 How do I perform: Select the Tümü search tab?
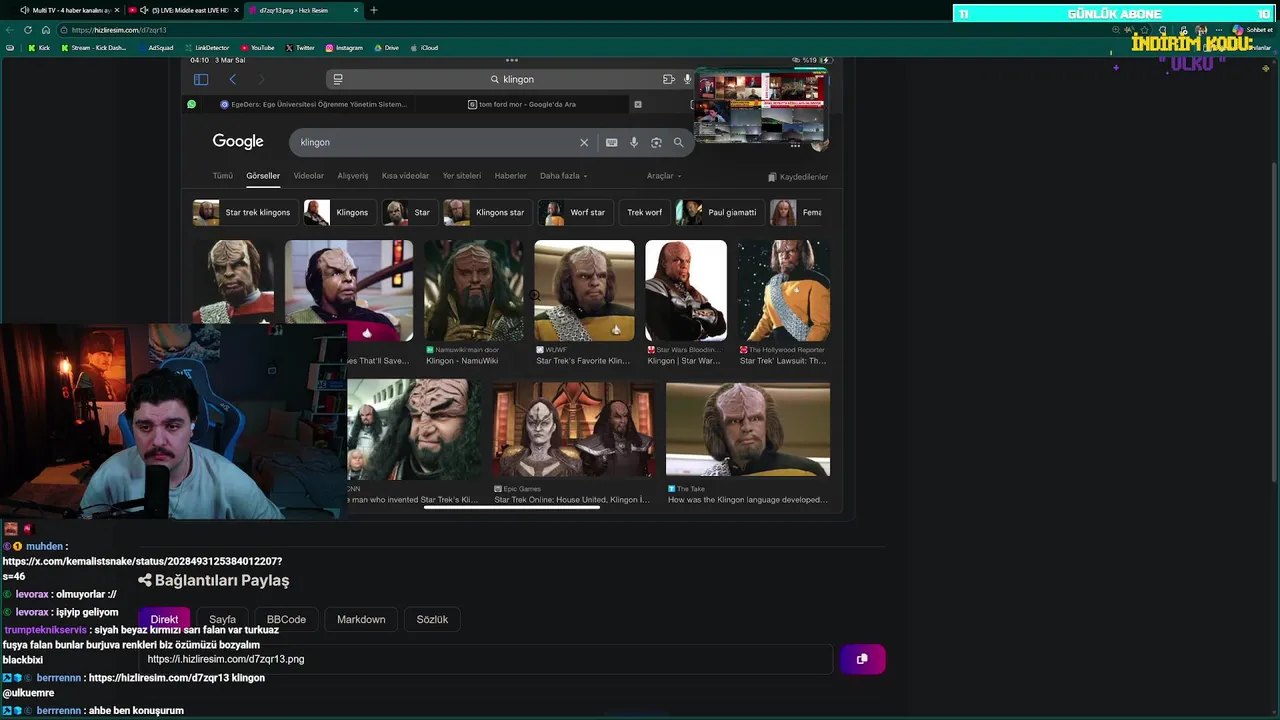(222, 176)
